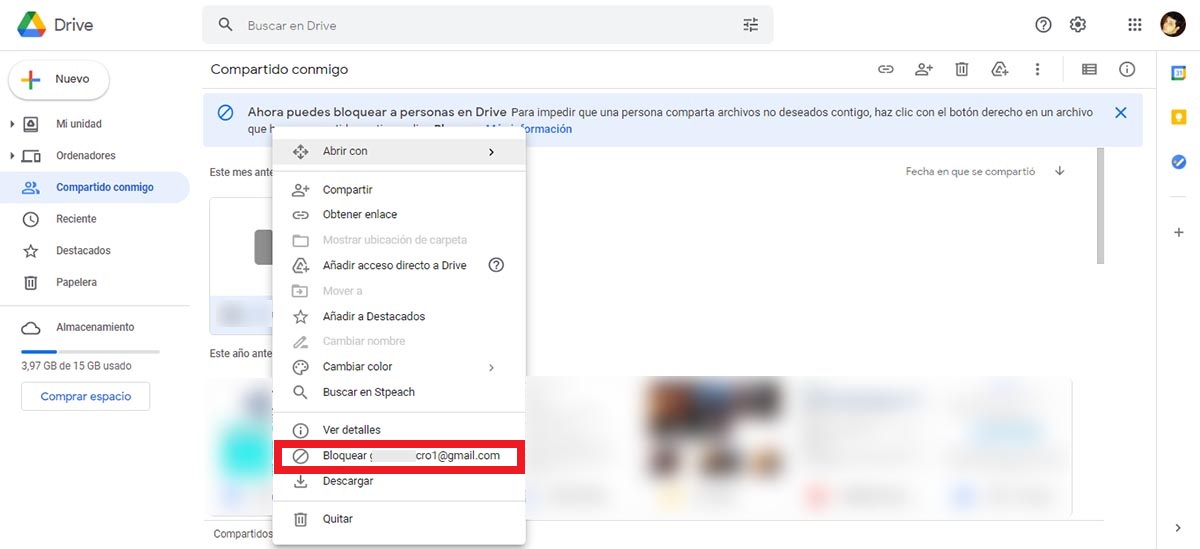
Task: Switch to list view layout
Action: coord(1089,69)
